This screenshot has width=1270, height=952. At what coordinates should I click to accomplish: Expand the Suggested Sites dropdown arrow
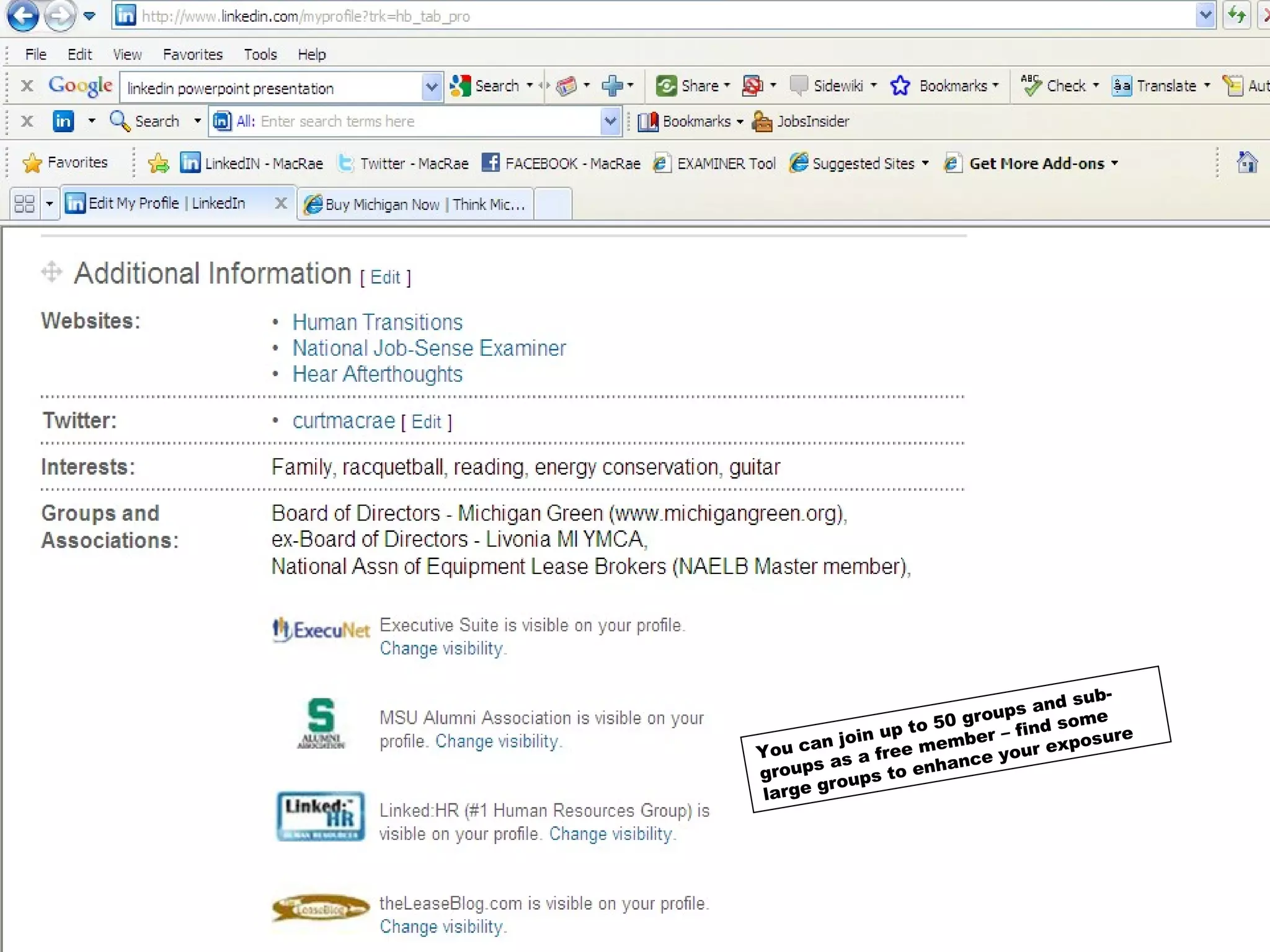pos(925,164)
